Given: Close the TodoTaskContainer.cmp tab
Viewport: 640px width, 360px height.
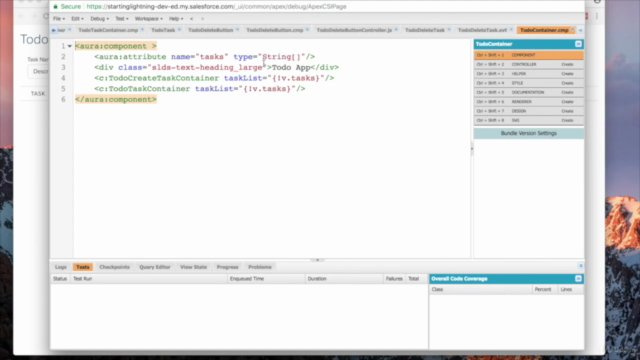Looking at the screenshot, I should coord(142,30).
